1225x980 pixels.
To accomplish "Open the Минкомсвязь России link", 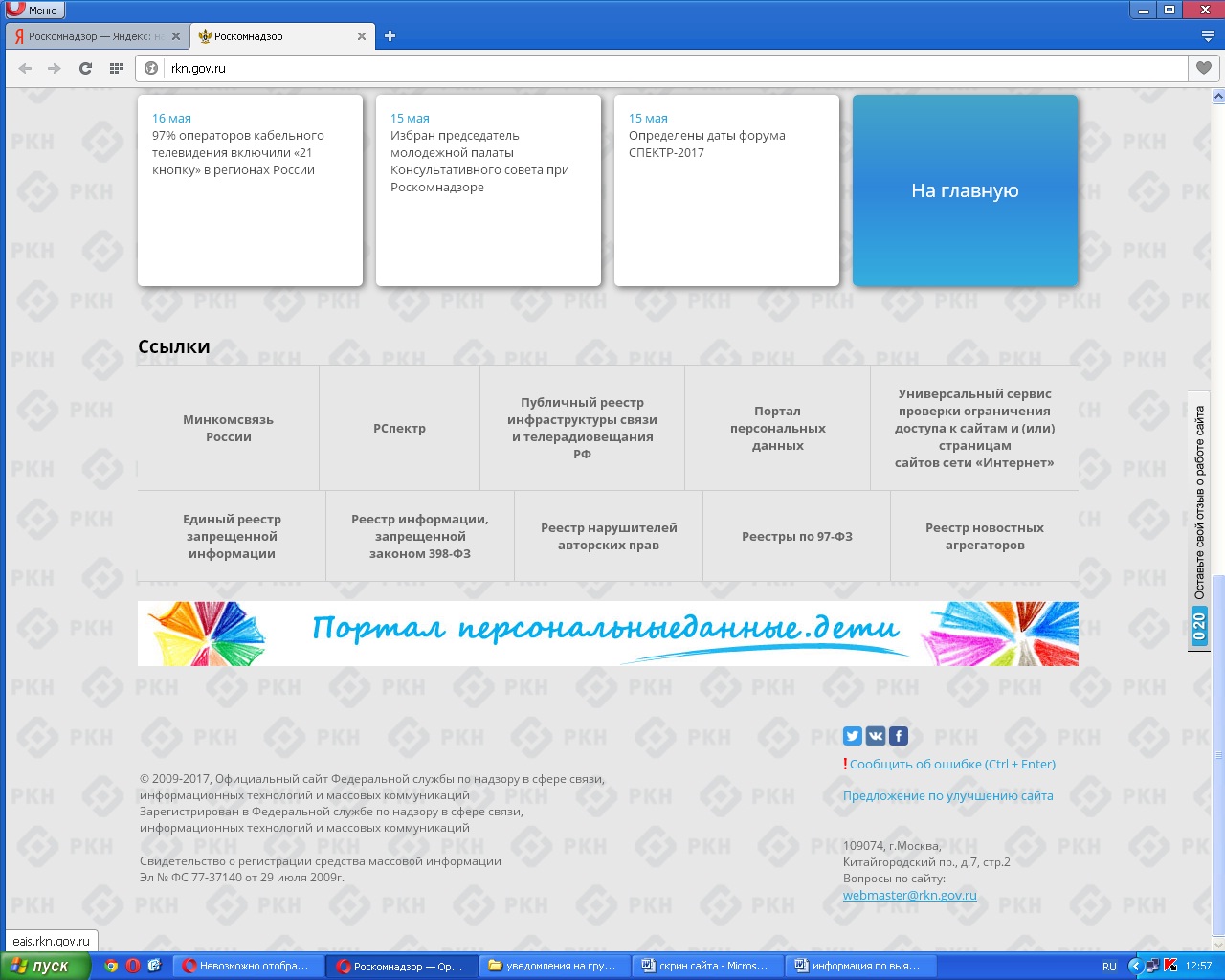I will 228,428.
